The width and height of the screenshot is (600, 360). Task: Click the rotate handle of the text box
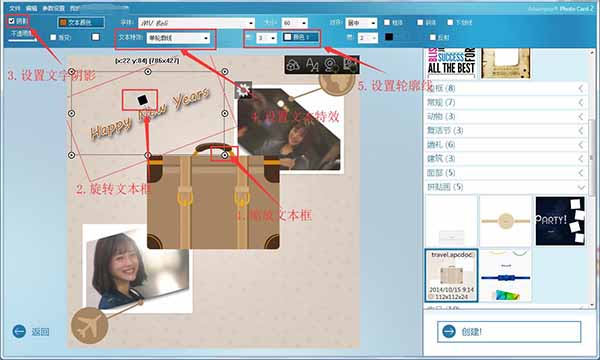[142, 100]
